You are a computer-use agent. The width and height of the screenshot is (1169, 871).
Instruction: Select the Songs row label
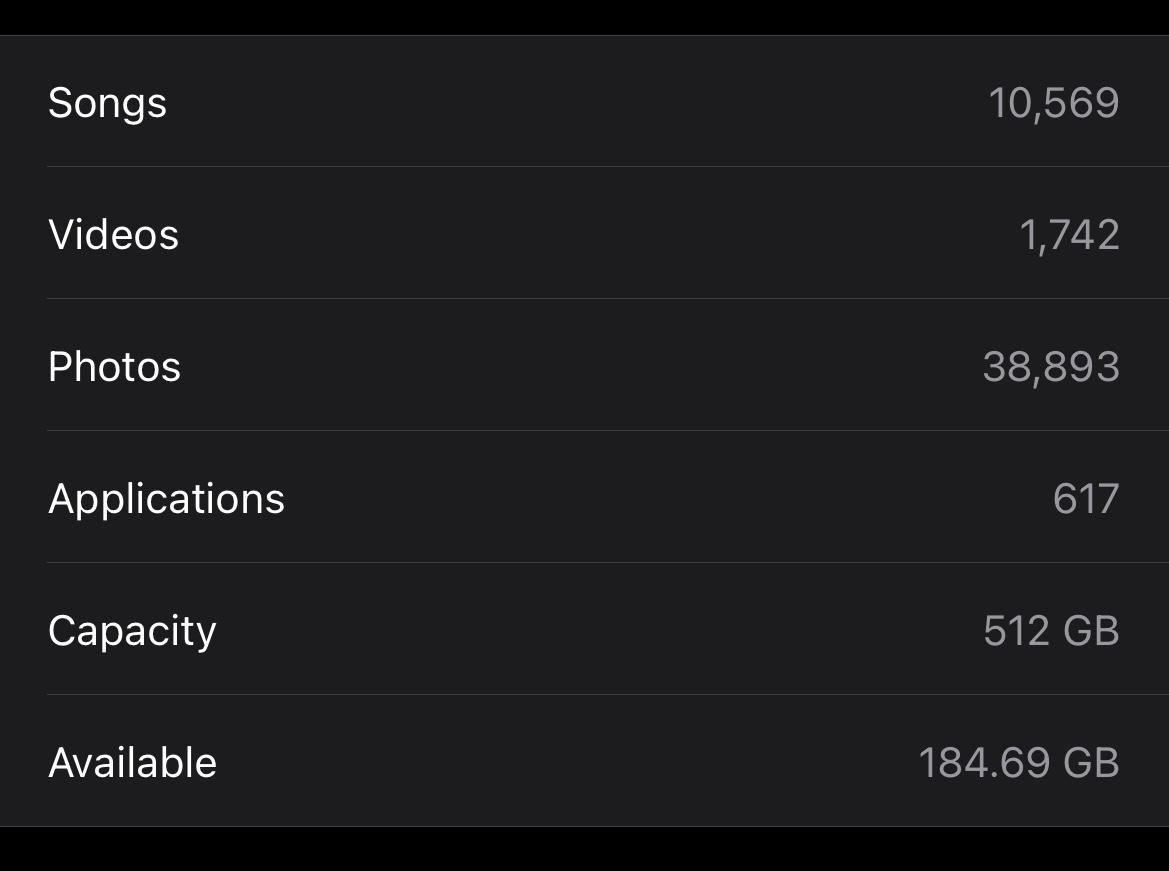click(x=107, y=103)
